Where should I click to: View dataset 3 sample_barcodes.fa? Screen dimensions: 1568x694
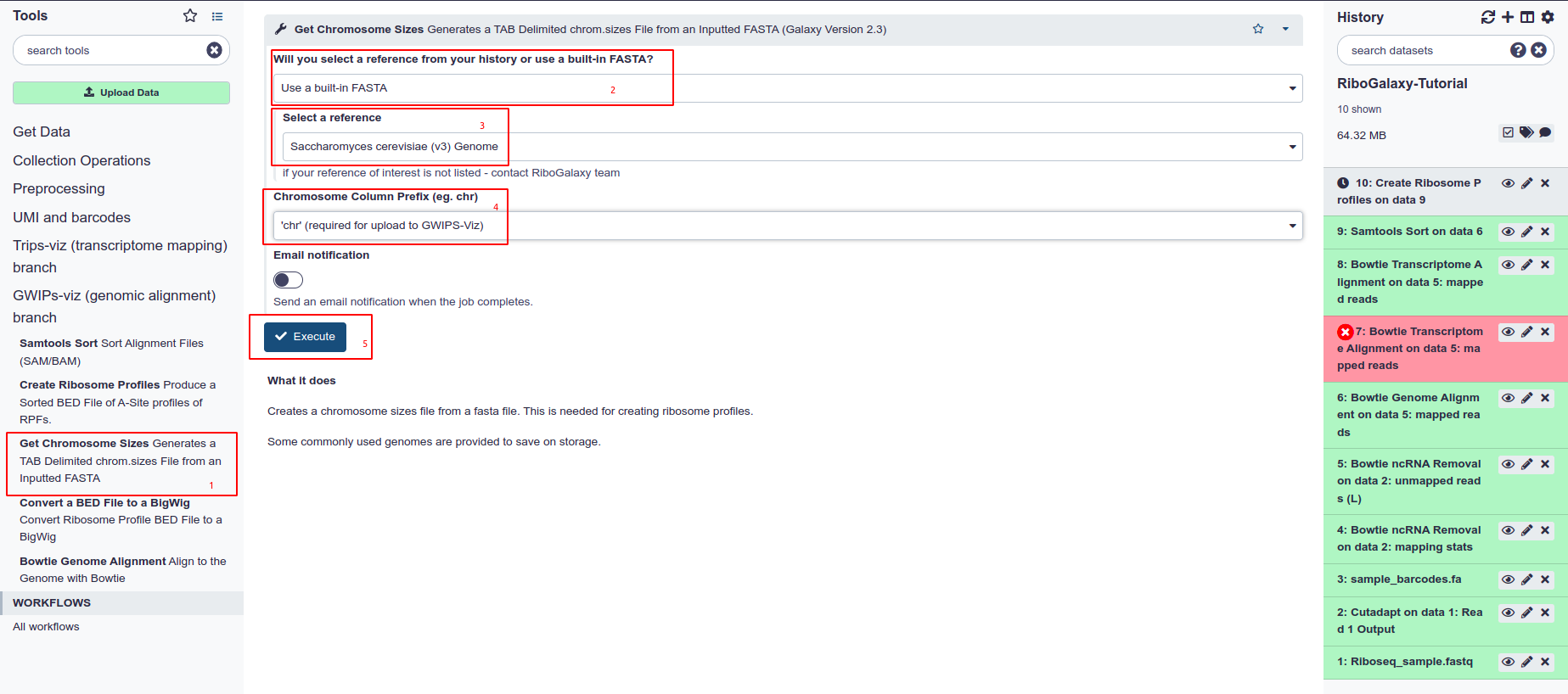tap(1508, 579)
